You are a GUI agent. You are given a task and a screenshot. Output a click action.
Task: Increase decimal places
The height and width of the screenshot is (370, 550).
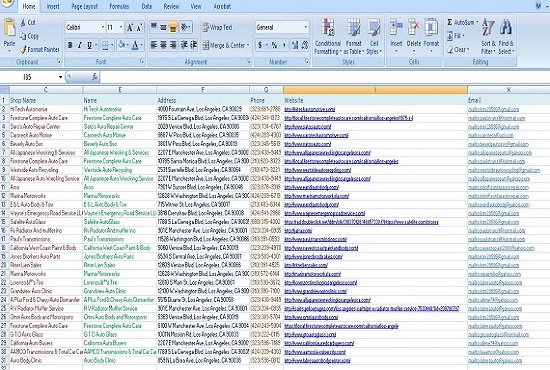(295, 45)
